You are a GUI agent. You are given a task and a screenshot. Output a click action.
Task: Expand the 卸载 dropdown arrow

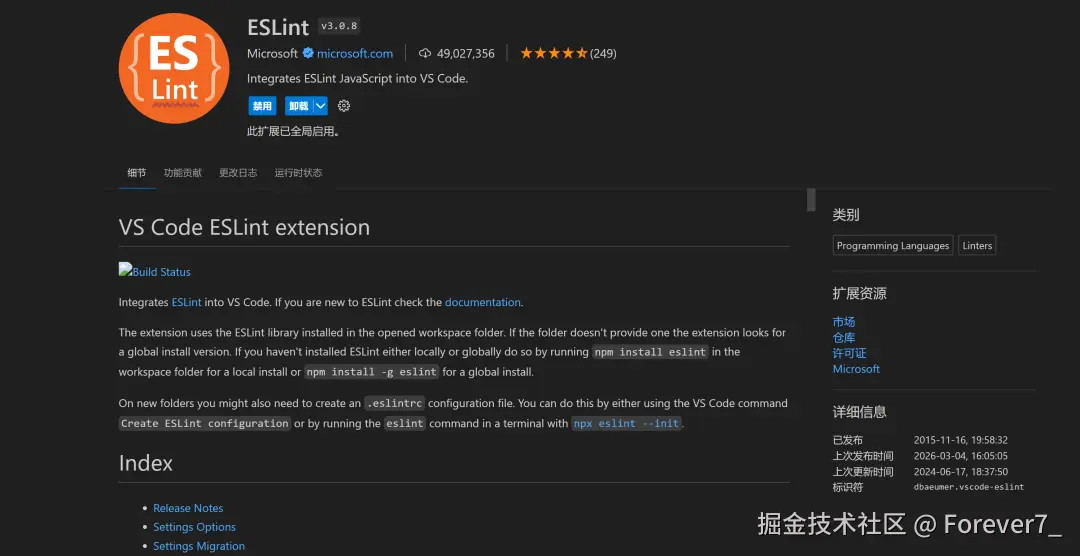[x=320, y=106]
